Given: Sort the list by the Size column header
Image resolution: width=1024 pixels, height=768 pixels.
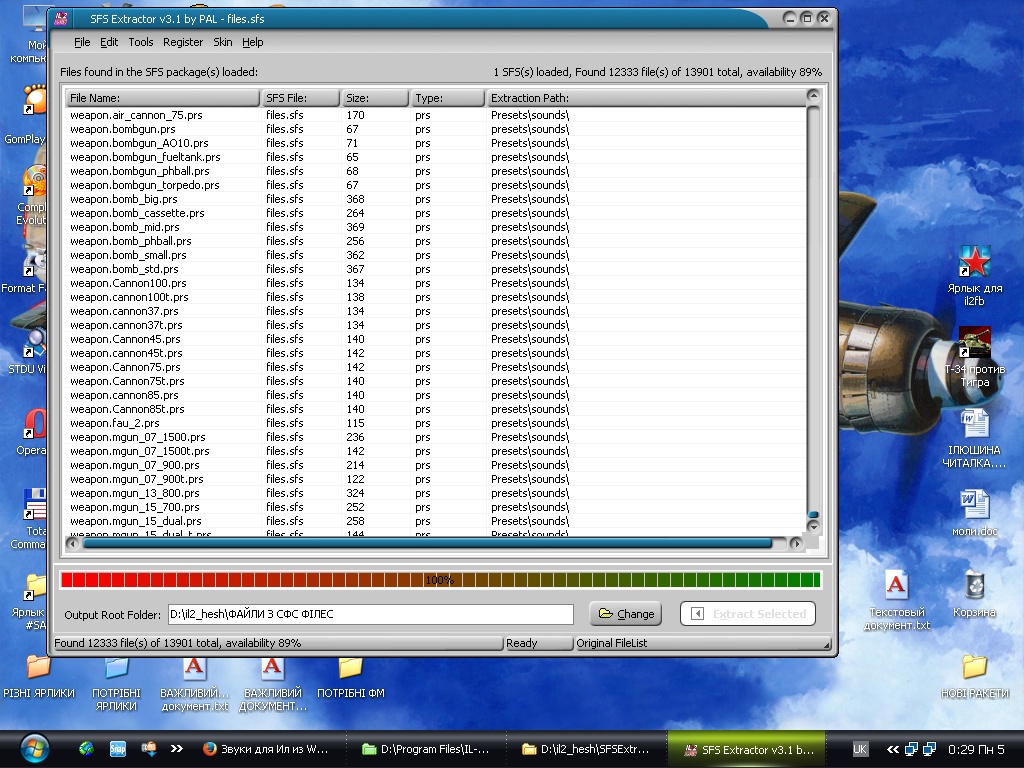Looking at the screenshot, I should pyautogui.click(x=375, y=98).
